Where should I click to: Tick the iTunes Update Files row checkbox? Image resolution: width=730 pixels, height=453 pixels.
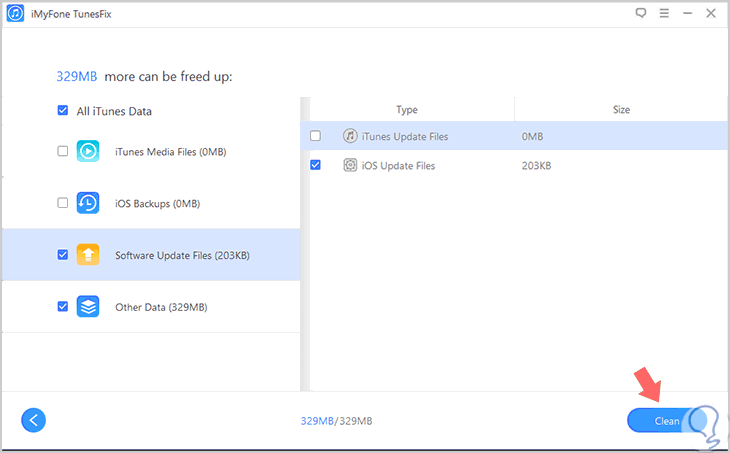coord(316,135)
